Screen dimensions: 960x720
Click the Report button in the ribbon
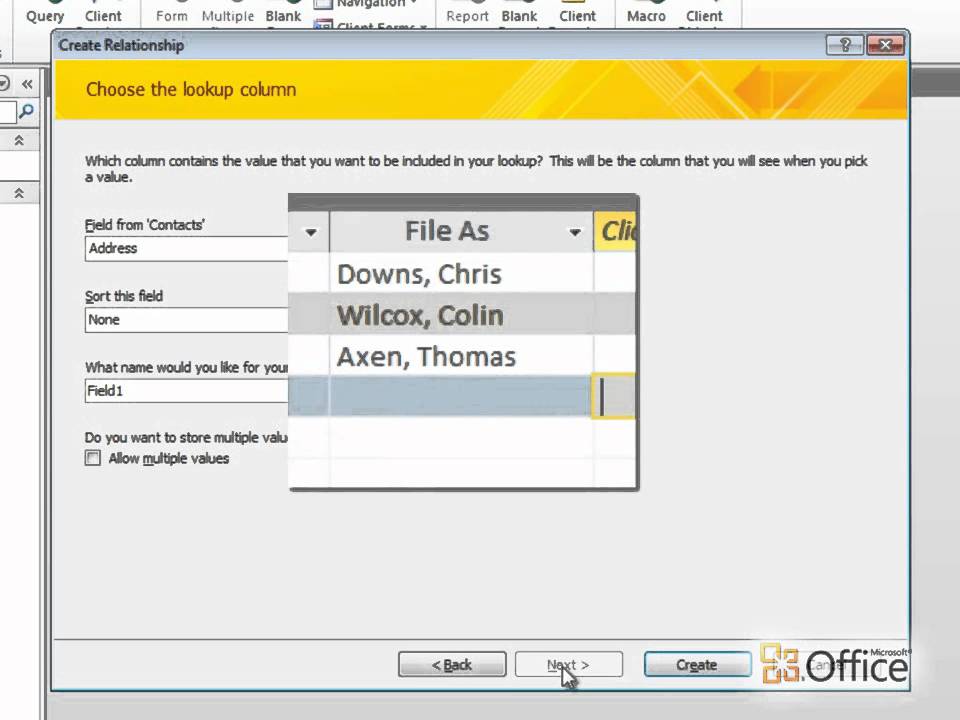pyautogui.click(x=467, y=16)
